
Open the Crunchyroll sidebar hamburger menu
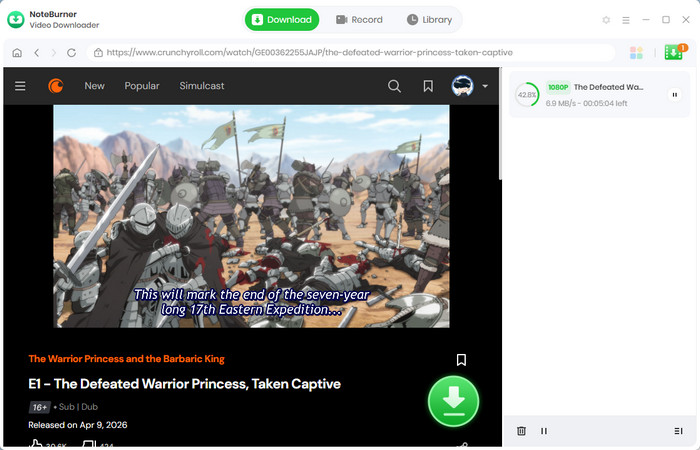pos(20,86)
